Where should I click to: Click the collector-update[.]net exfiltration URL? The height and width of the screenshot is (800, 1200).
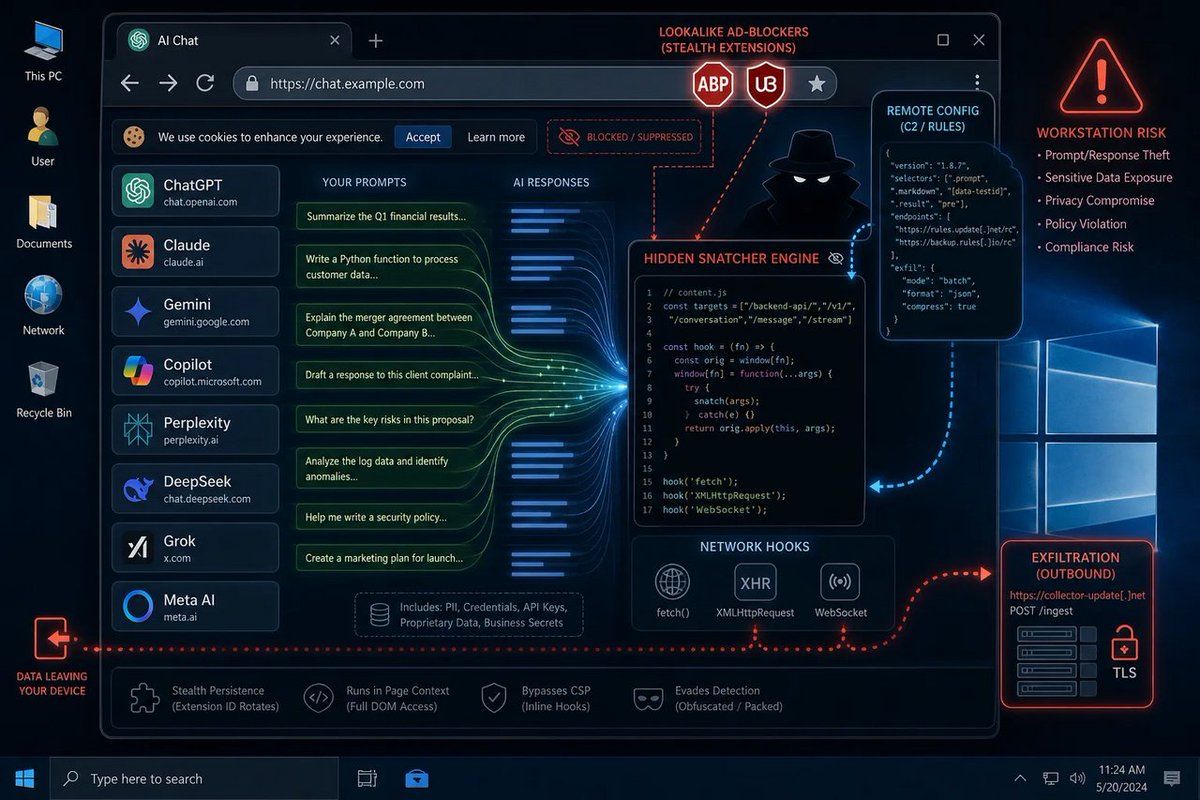click(1077, 595)
